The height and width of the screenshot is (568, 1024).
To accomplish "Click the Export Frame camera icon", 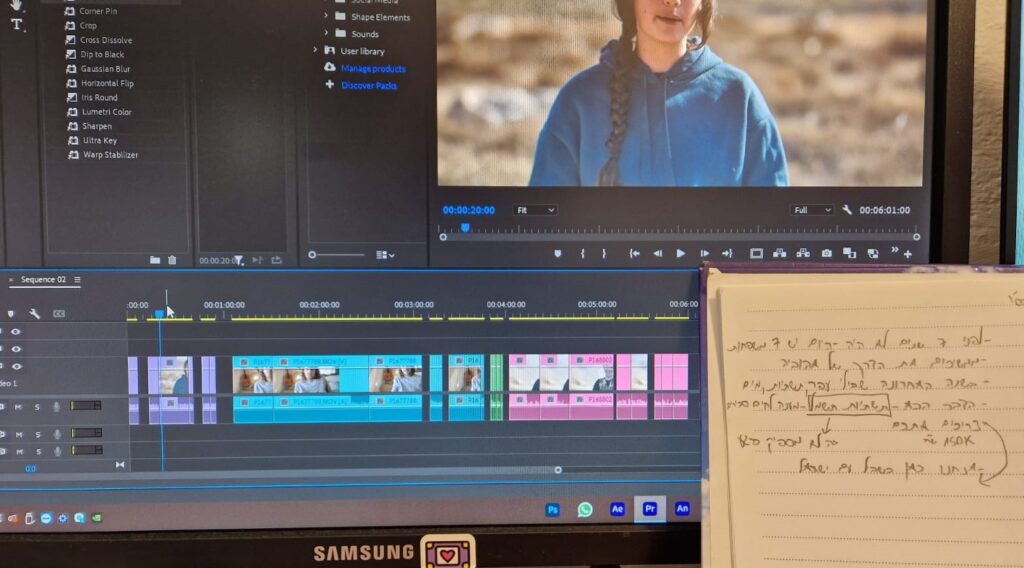I will tap(826, 254).
